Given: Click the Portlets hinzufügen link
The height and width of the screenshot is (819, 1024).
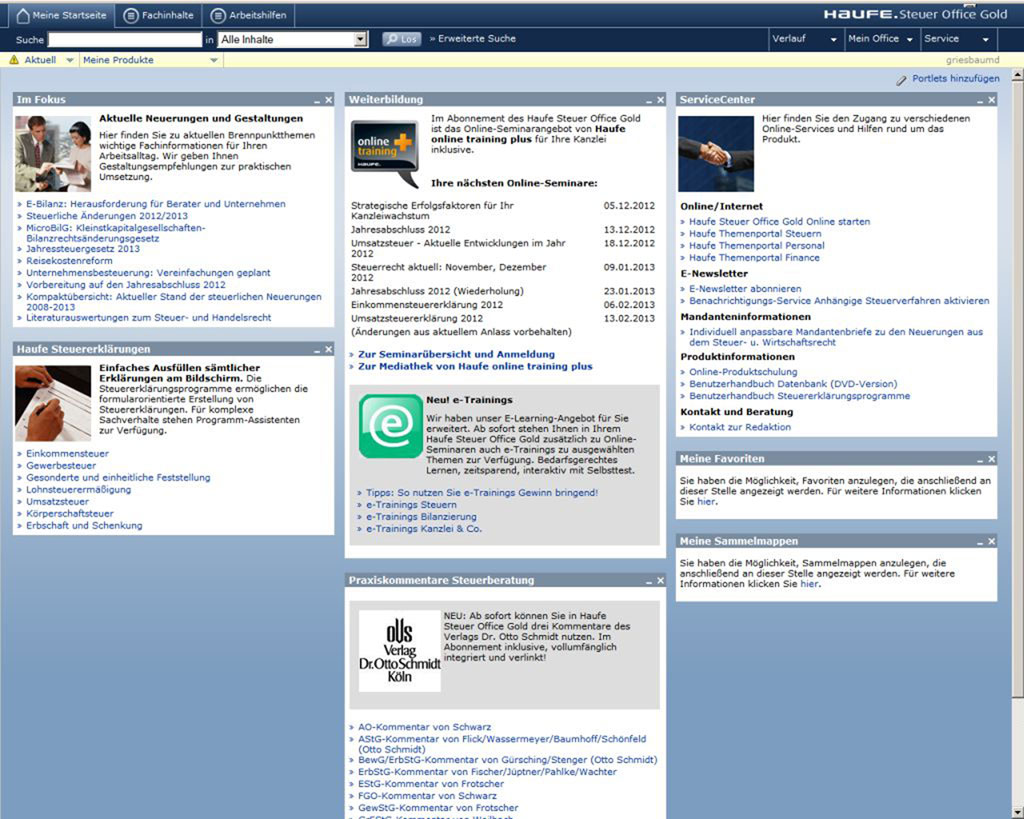Looking at the screenshot, I should pyautogui.click(x=955, y=78).
